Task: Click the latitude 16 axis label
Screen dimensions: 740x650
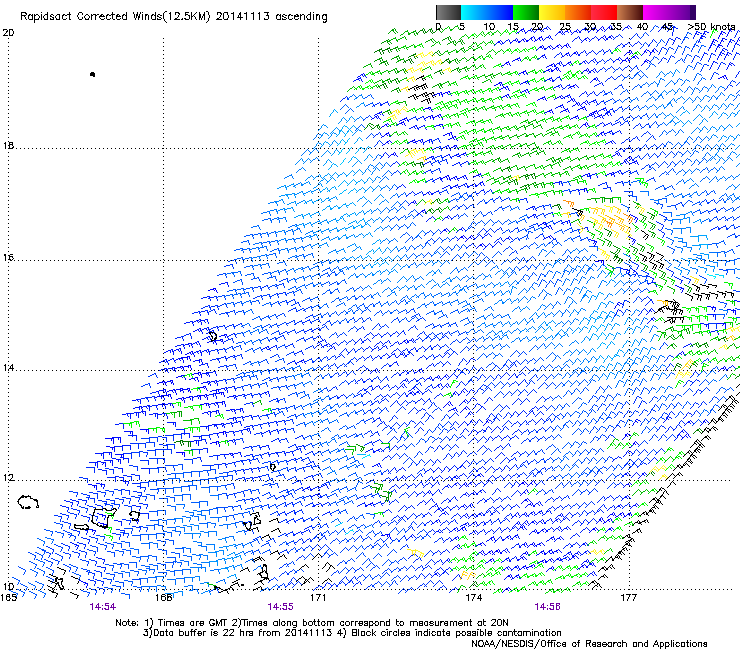Action: coord(8,258)
